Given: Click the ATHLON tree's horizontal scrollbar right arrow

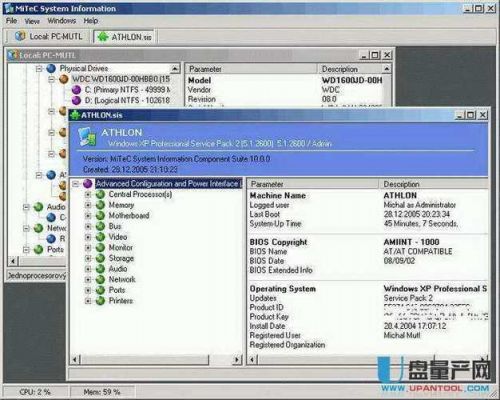Looking at the screenshot, I should coord(237,359).
